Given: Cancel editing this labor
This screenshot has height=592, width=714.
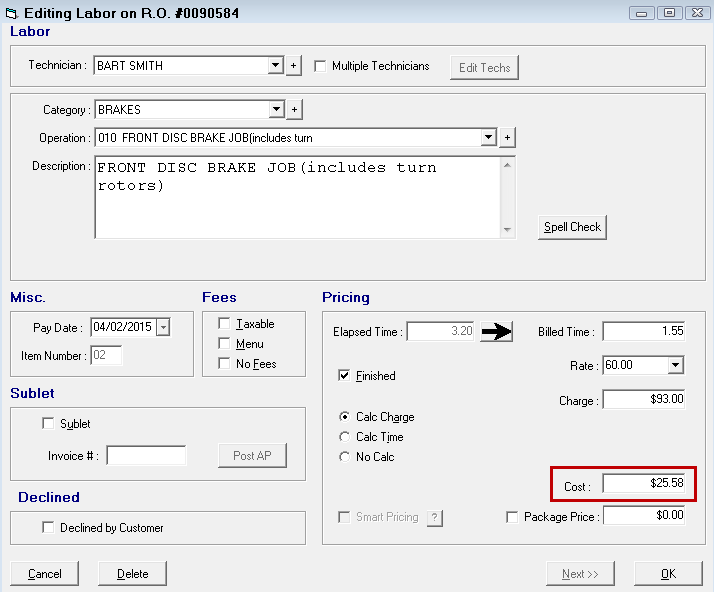Looking at the screenshot, I should pyautogui.click(x=45, y=574).
